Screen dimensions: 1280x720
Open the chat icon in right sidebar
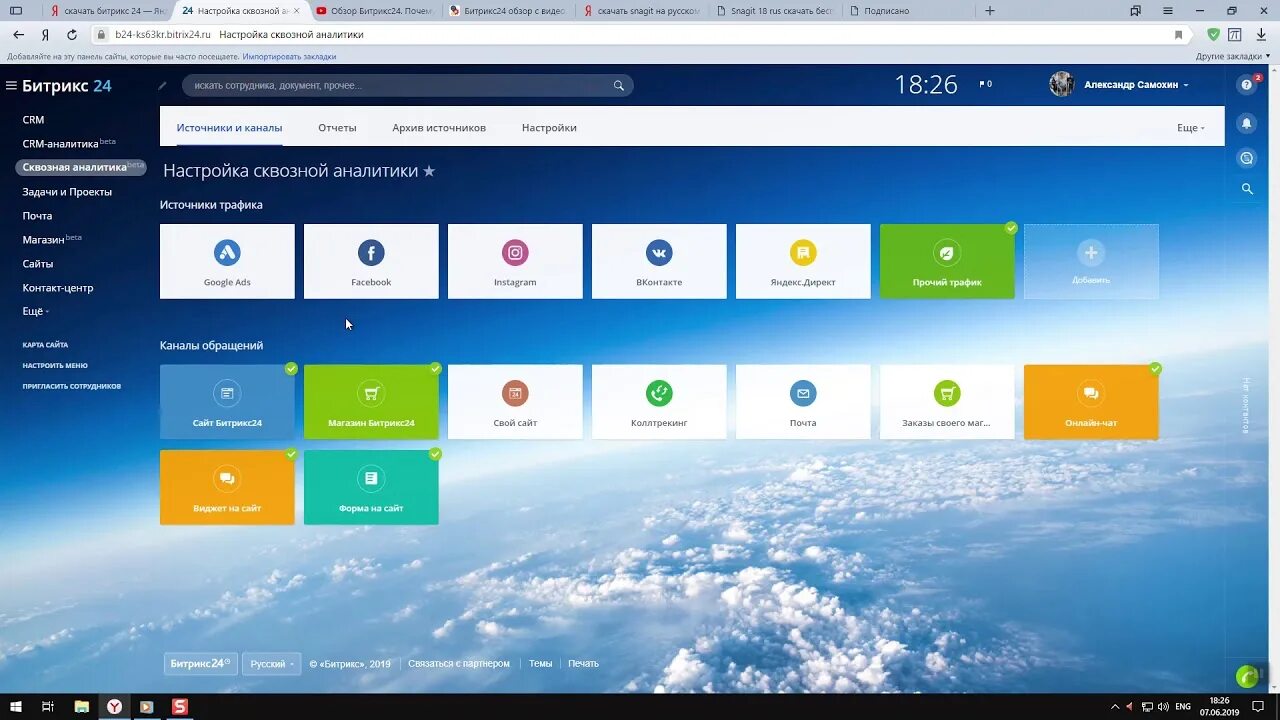click(x=1246, y=158)
